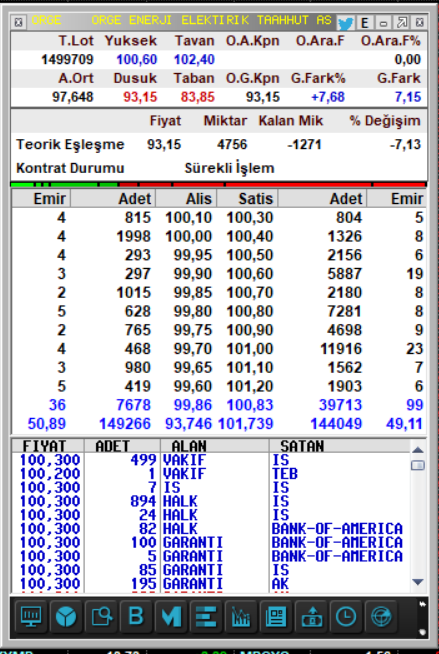This screenshot has width=439, height=654.
Task: Open the pie chart icon in bottom toolbar
Action: coord(66,616)
